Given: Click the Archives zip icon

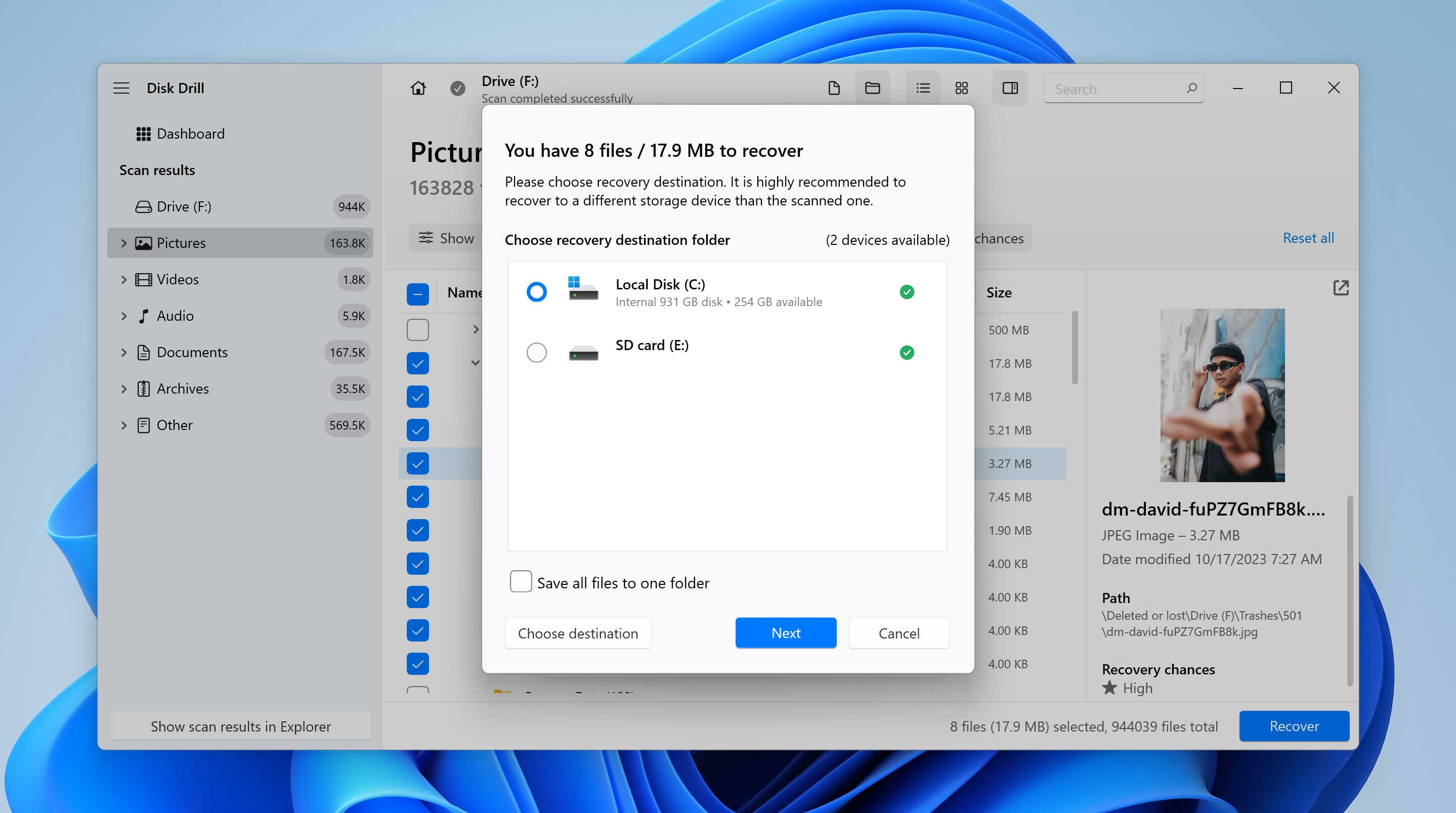Looking at the screenshot, I should point(144,389).
